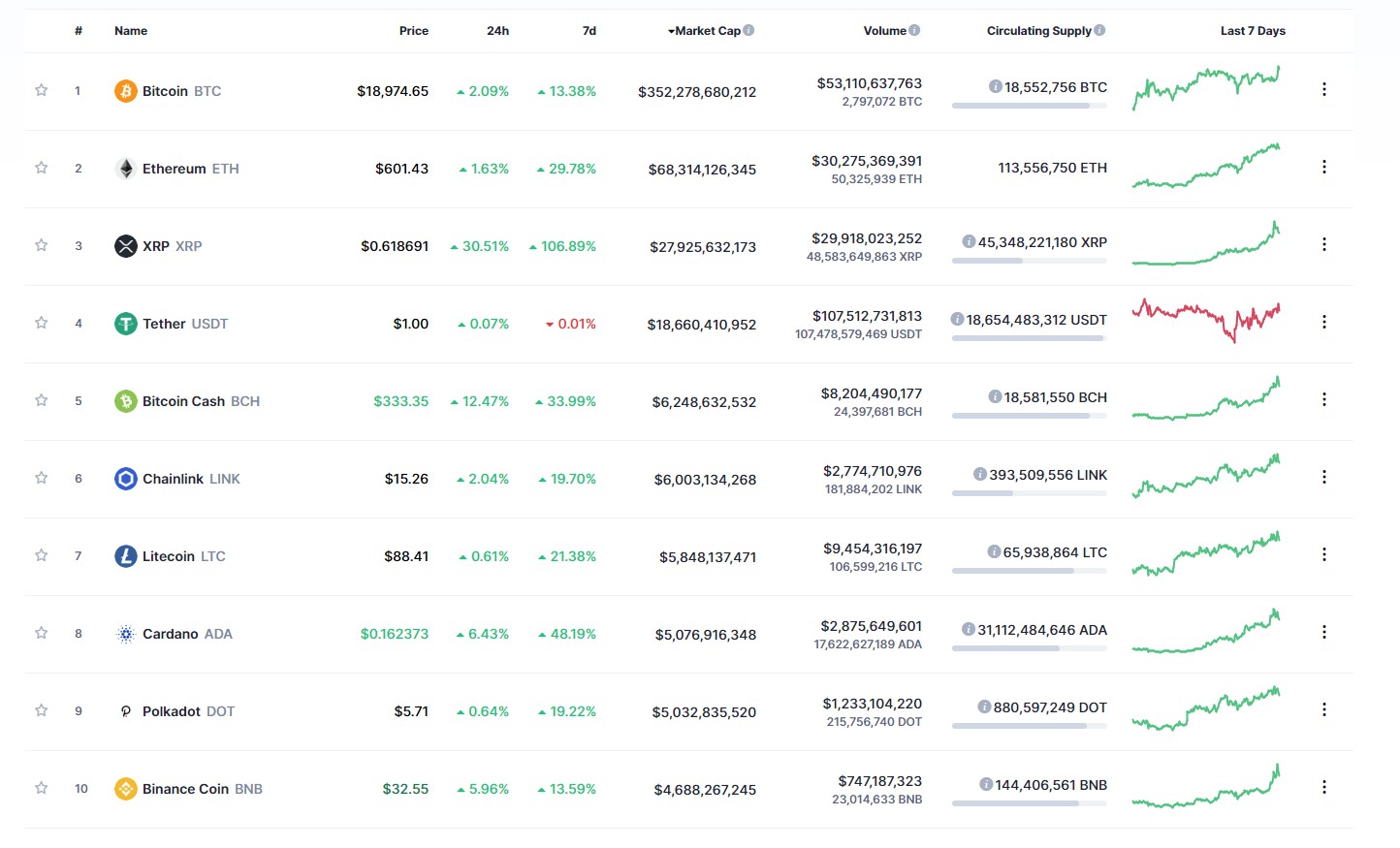The image size is (1400, 848).
Task: Click info icon beside Litecoin circulating supply
Action: (994, 551)
